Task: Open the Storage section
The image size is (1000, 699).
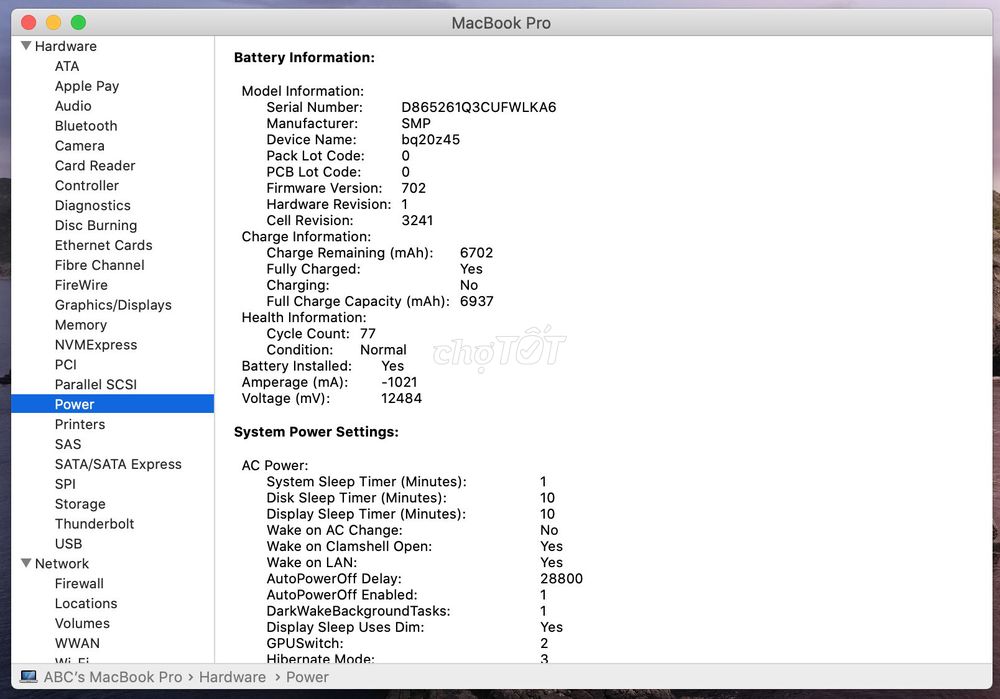Action: click(80, 504)
